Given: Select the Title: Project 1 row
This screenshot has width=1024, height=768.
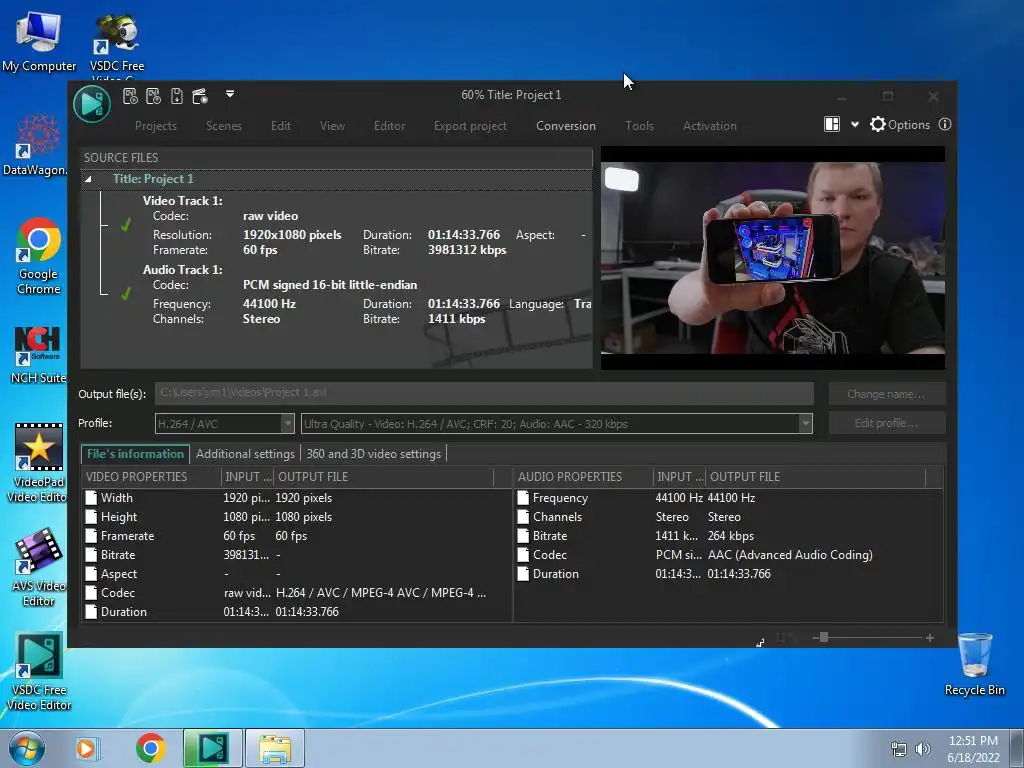Looking at the screenshot, I should click(x=336, y=179).
